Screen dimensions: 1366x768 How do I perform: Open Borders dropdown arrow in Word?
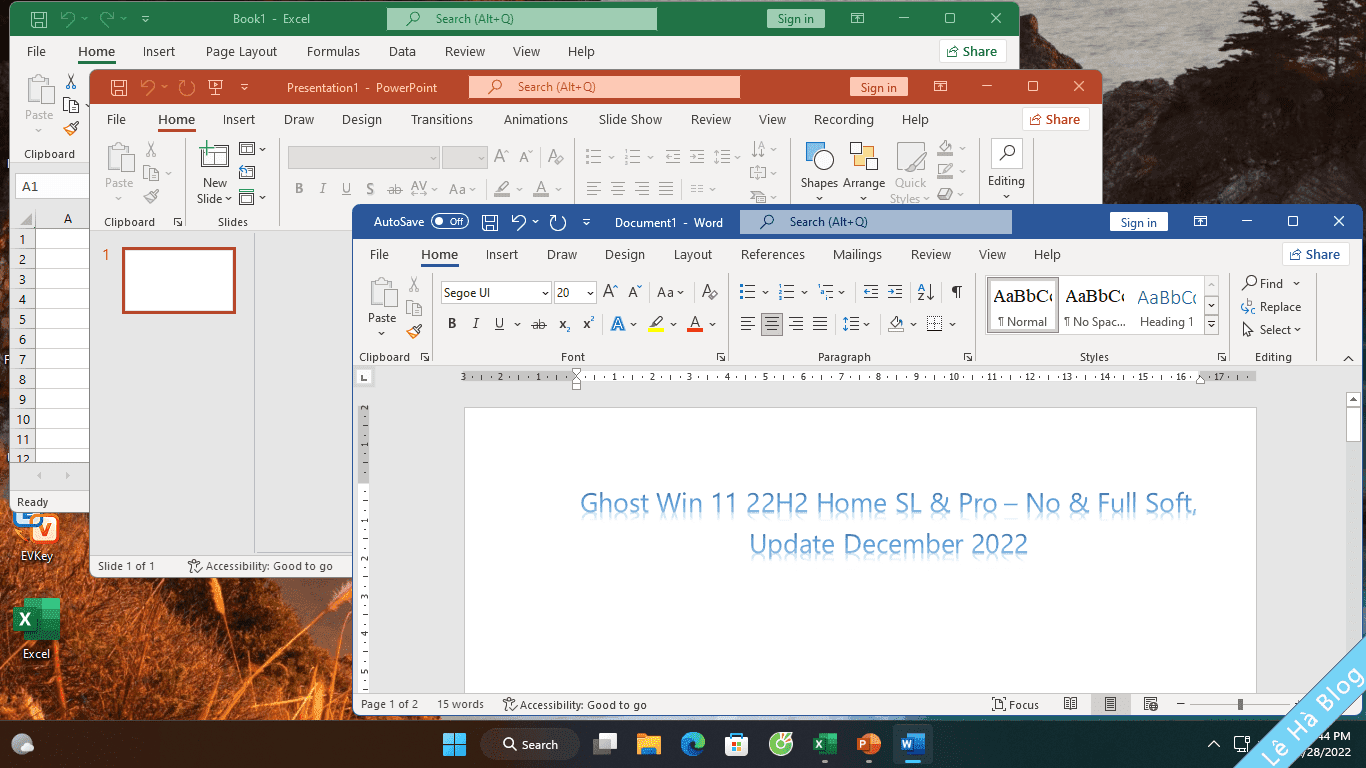point(952,324)
